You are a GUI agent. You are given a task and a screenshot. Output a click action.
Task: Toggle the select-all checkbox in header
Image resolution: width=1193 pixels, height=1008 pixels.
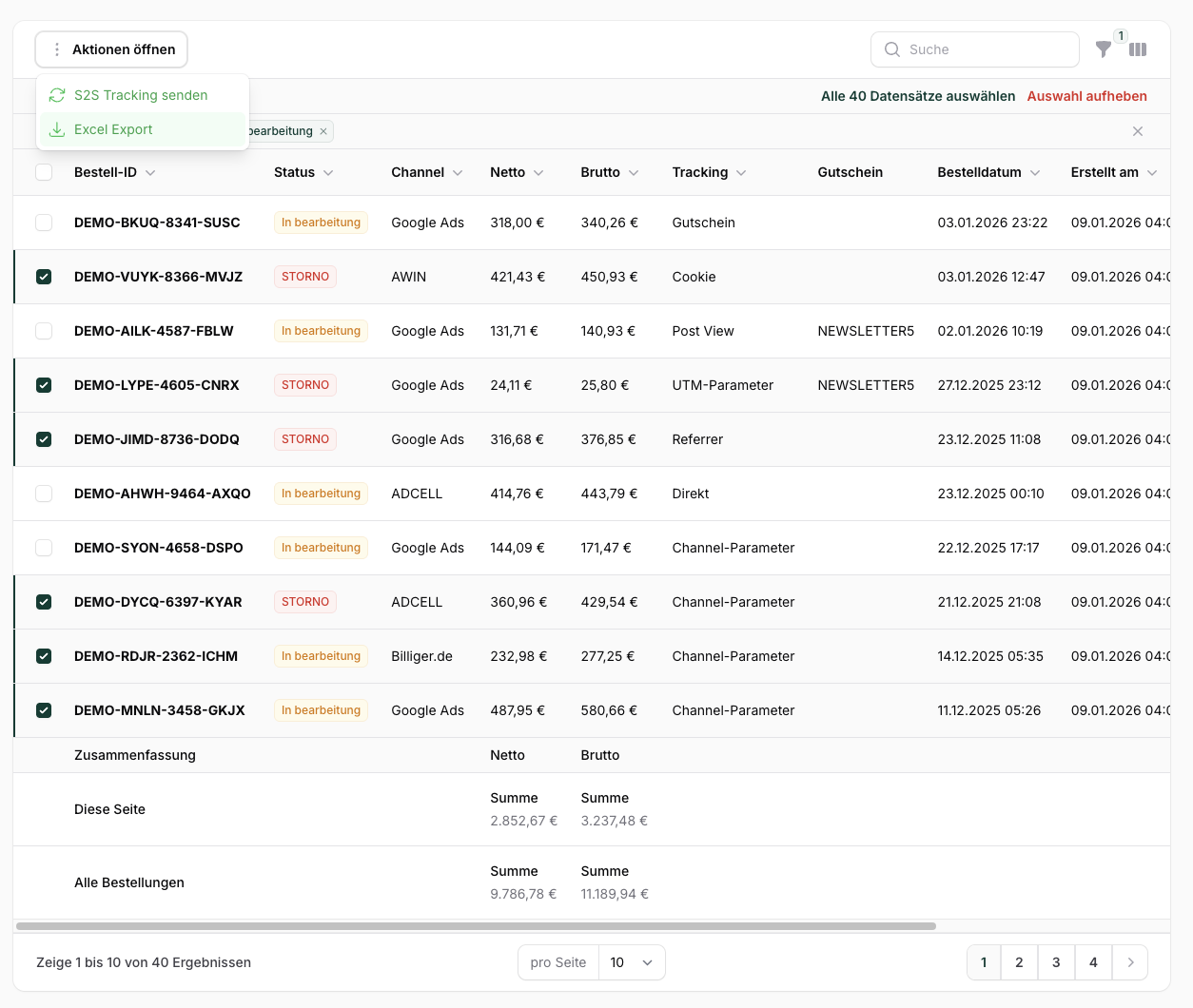(44, 172)
